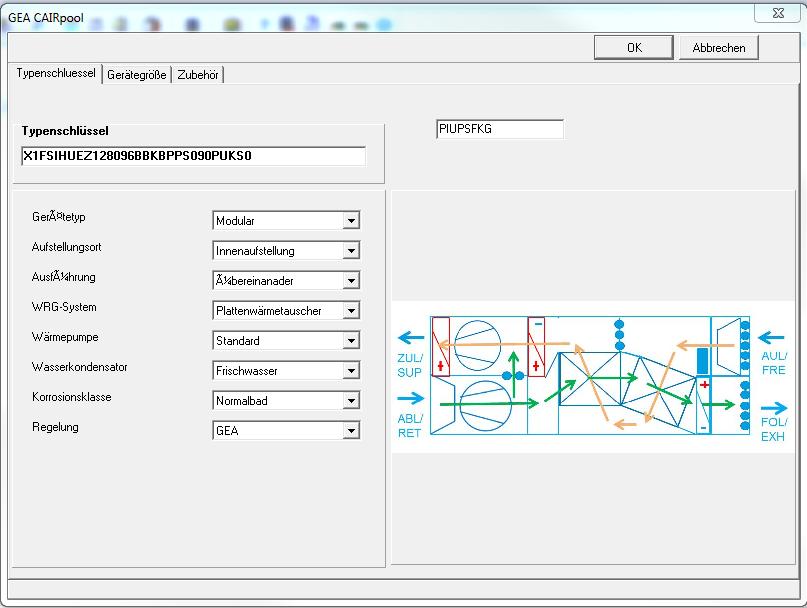Open the Korrosionsklasse dropdown arrow
Viewport: 807px width, 608px height.
351,400
